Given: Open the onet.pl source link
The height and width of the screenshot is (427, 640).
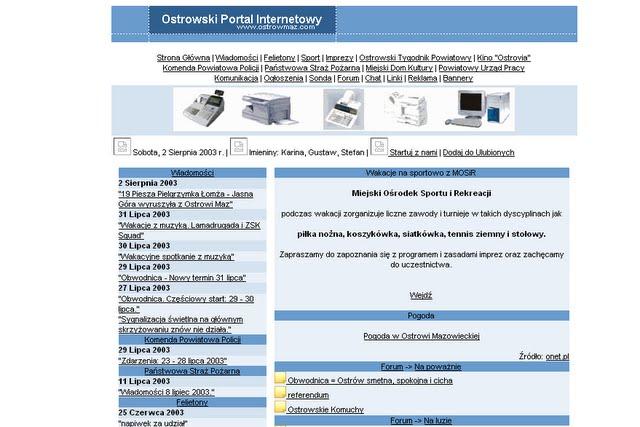Looking at the screenshot, I should [557, 356].
